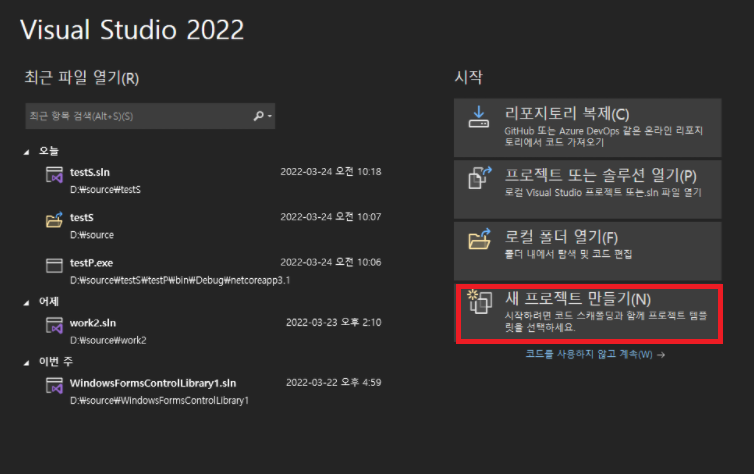Open recent item testP.exe
This screenshot has width=754, height=474.
click(x=91, y=263)
